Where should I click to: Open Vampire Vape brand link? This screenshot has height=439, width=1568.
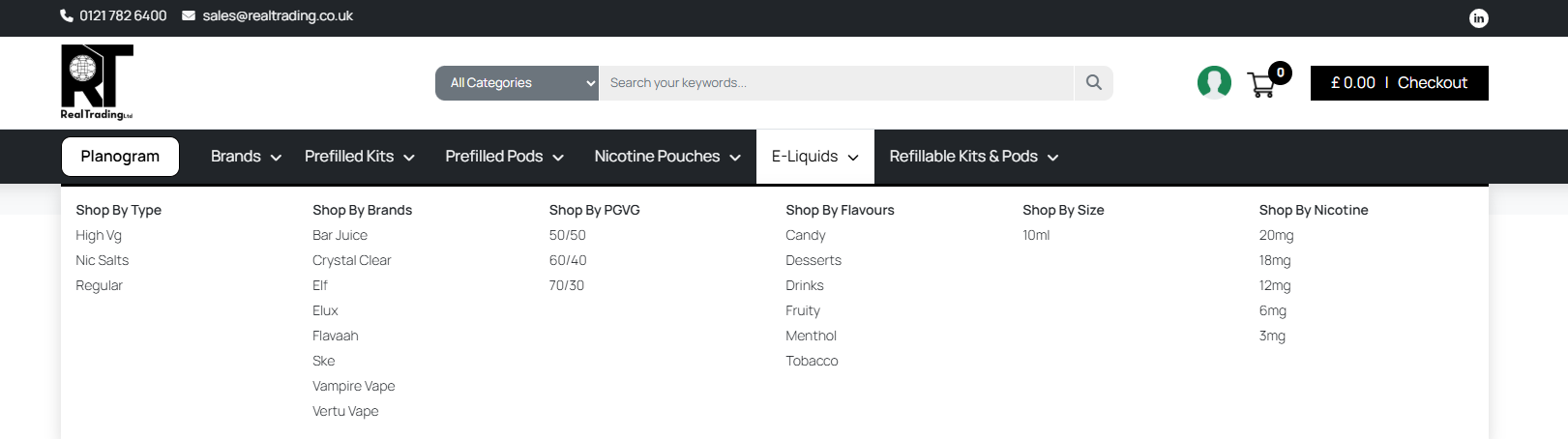[353, 386]
